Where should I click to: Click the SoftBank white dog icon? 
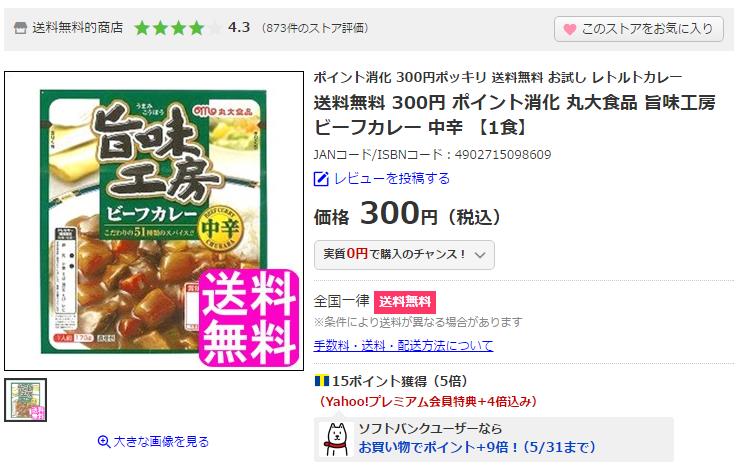(x=336, y=439)
